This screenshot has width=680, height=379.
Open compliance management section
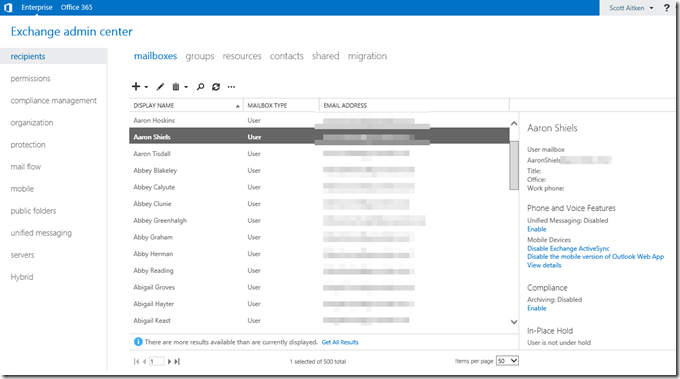coord(54,101)
